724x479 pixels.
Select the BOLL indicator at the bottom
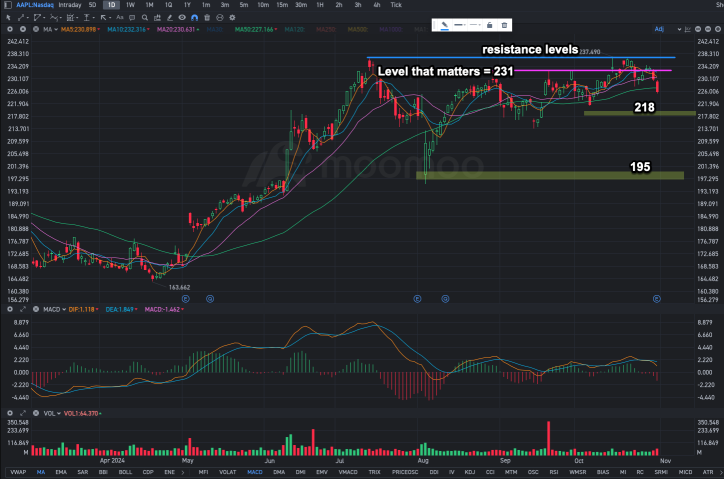click(x=125, y=472)
